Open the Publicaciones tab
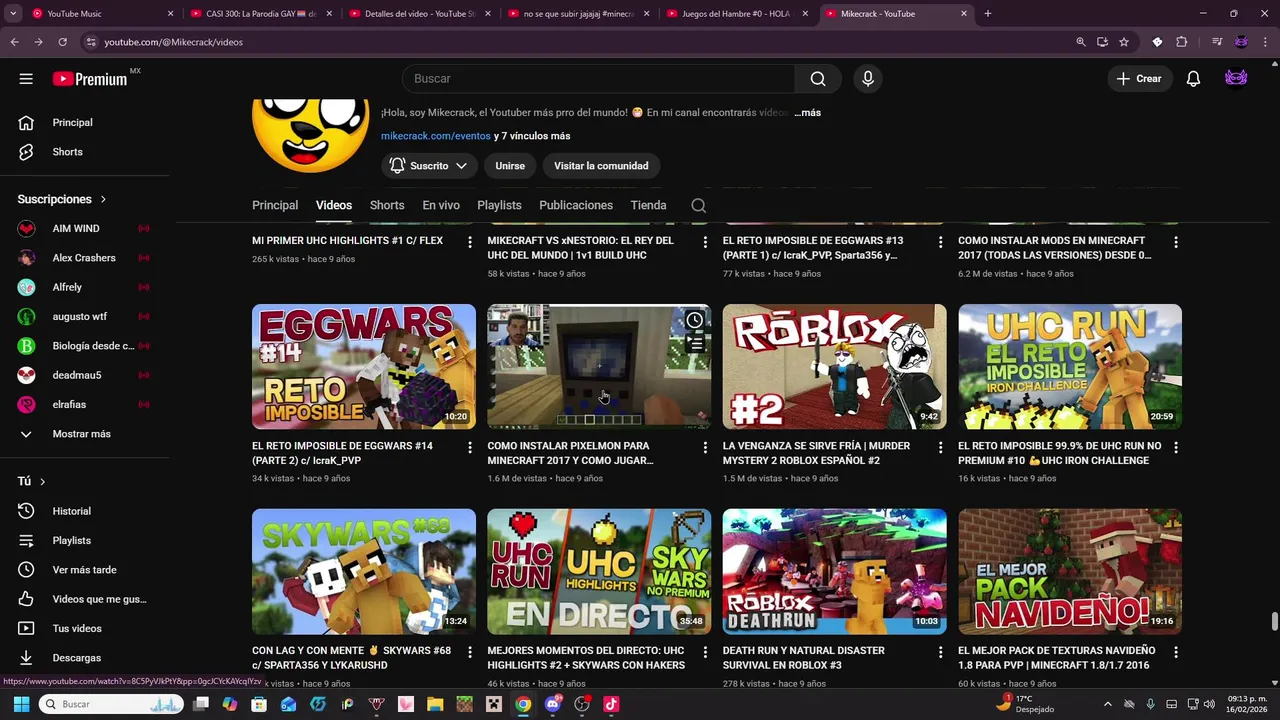The width and height of the screenshot is (1280, 720). pyautogui.click(x=576, y=205)
